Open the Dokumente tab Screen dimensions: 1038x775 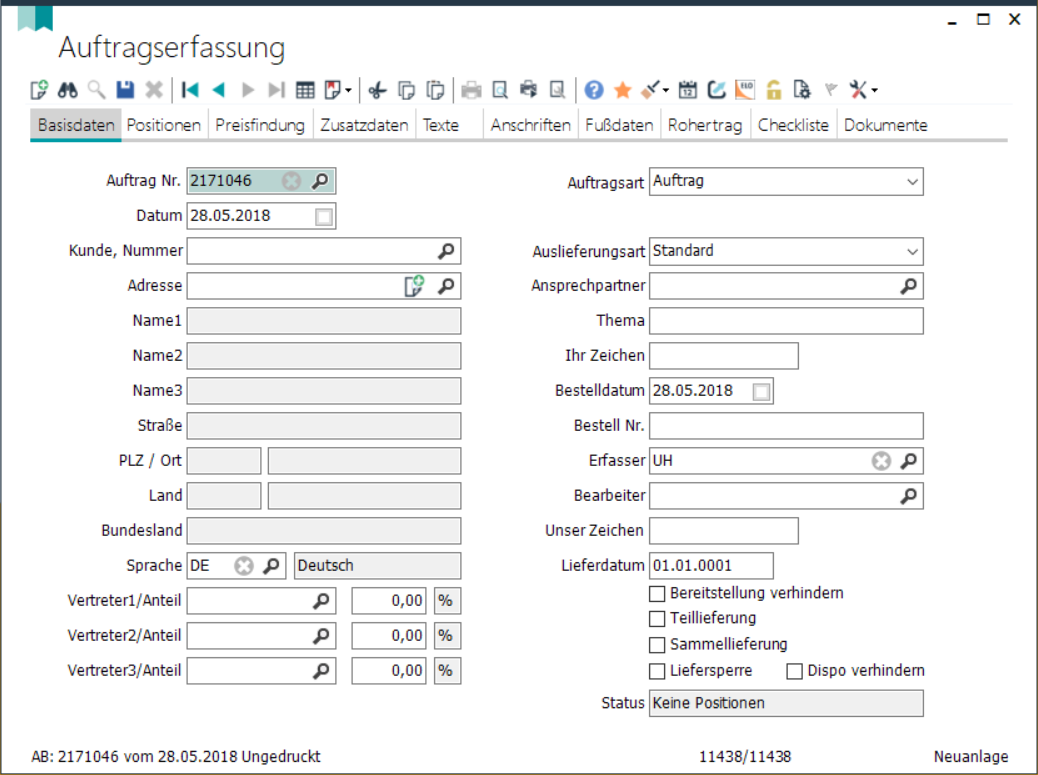point(886,125)
